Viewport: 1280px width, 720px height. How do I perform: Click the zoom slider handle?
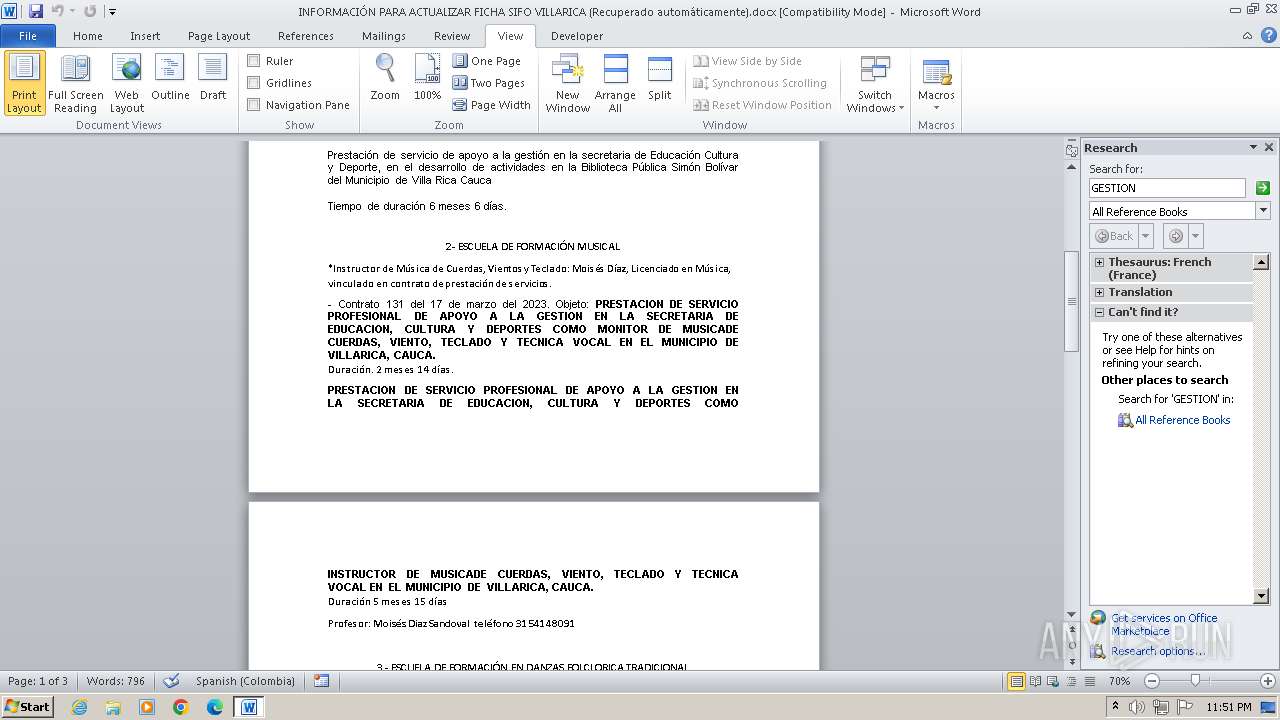pos(1195,681)
